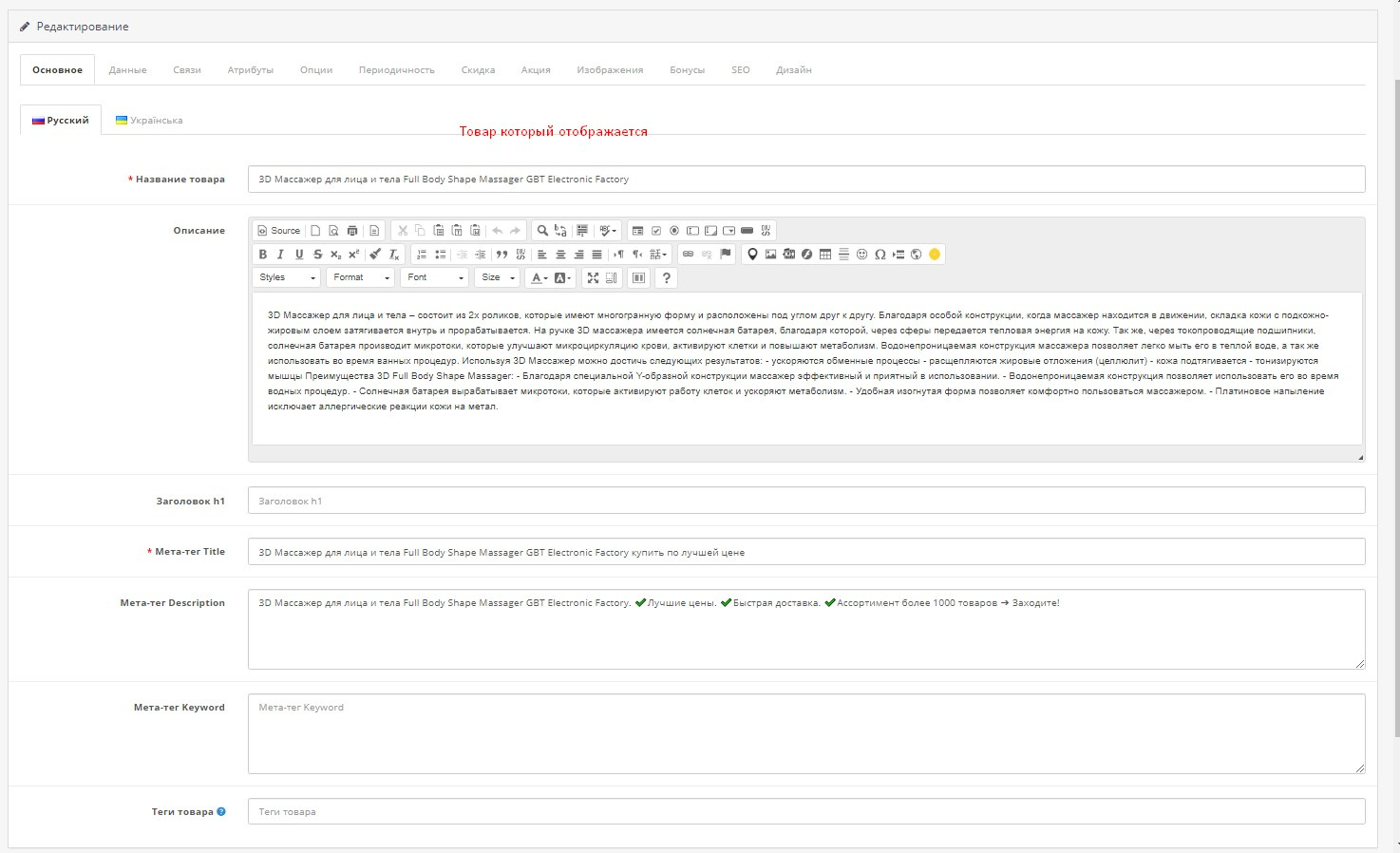This screenshot has width=1400, height=853.
Task: Click Paste from Word icon
Action: (x=475, y=231)
